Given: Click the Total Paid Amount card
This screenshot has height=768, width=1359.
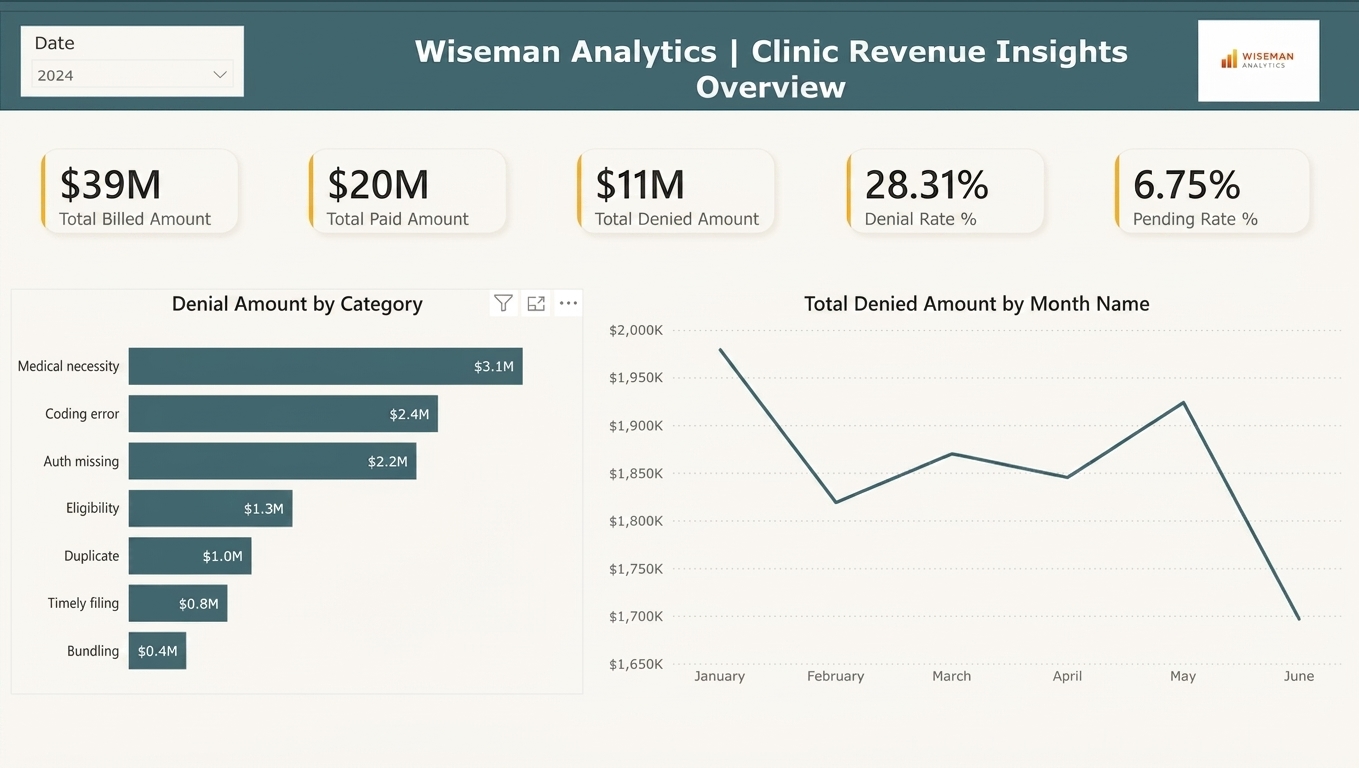Looking at the screenshot, I should pos(408,192).
